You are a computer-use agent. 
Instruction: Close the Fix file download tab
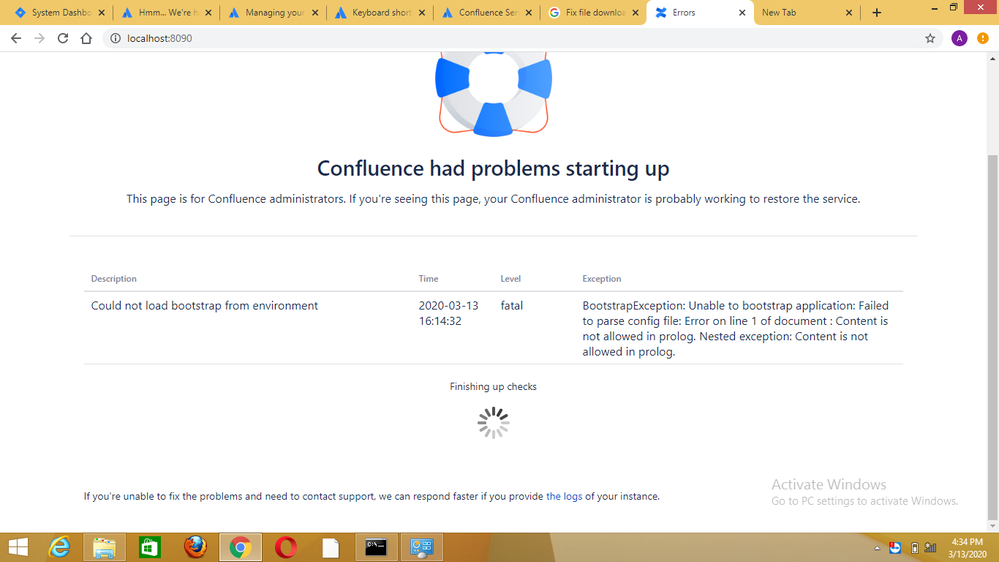[x=635, y=13]
